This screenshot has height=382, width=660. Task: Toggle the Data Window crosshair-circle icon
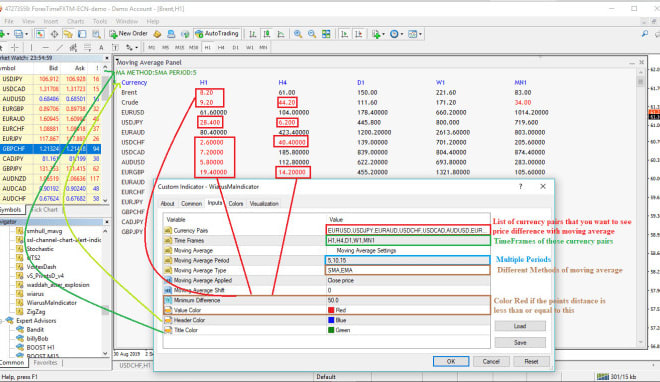click(54, 34)
